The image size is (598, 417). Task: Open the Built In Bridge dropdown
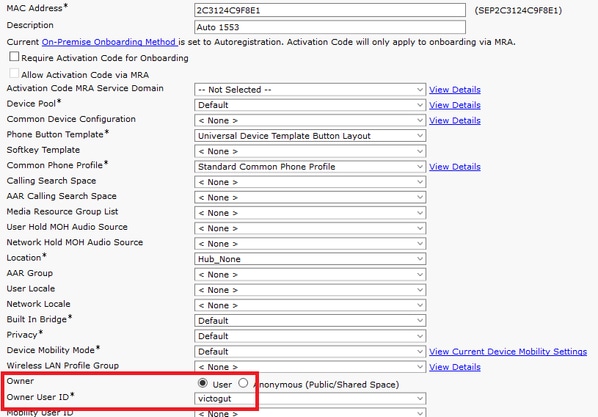[310, 321]
